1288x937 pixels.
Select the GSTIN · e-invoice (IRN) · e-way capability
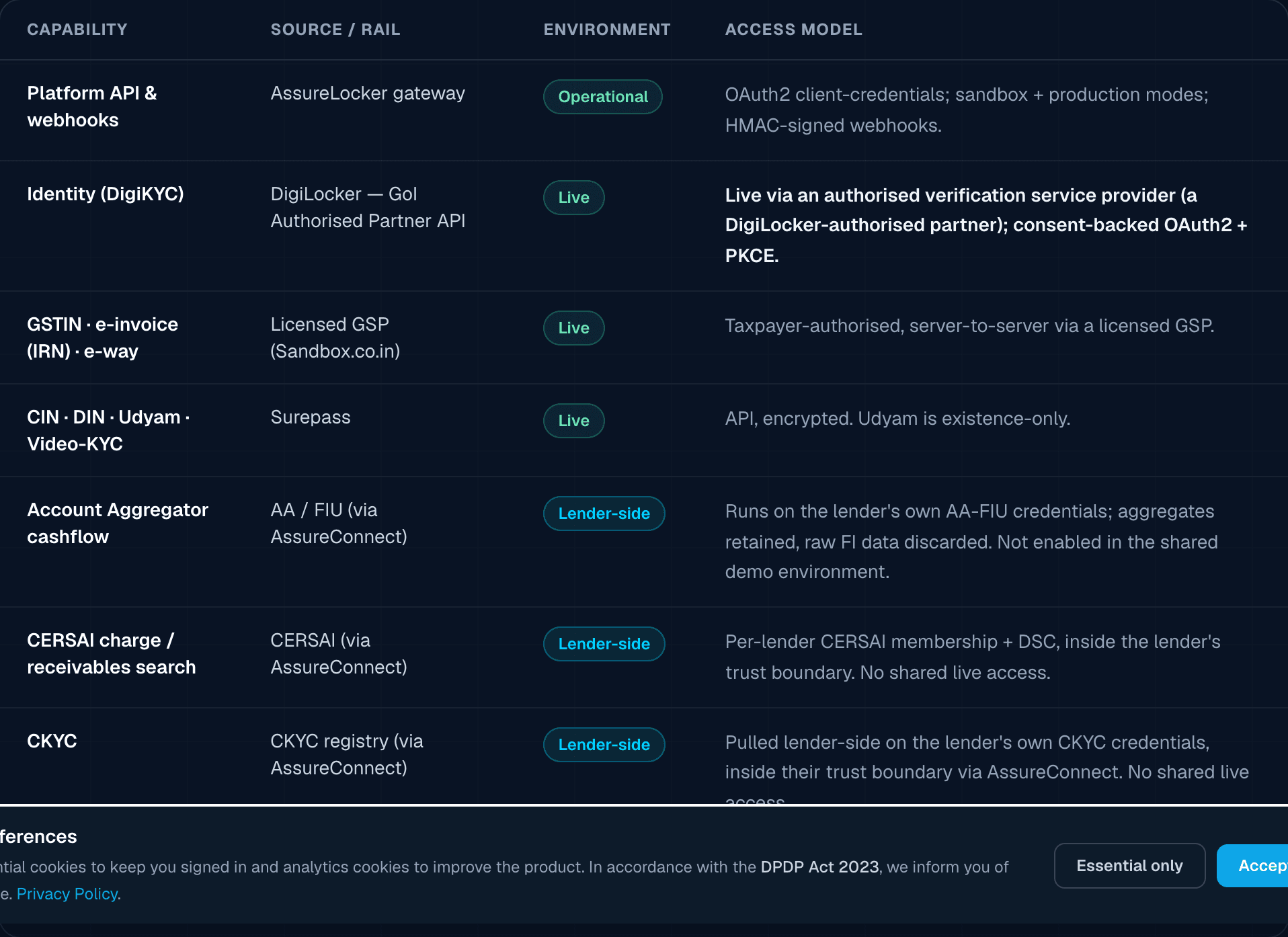click(102, 337)
